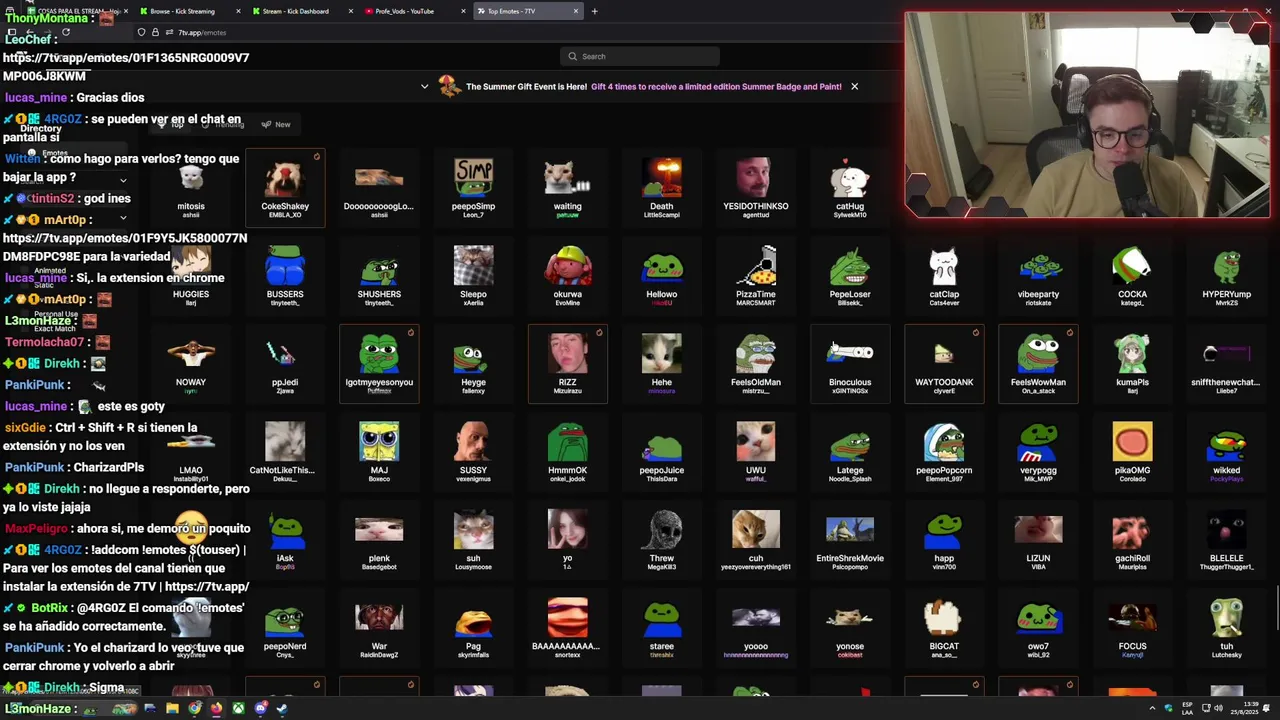Select the YESIDOTHINKSO emote
Viewport: 1280px width, 720px height.
pos(756,188)
